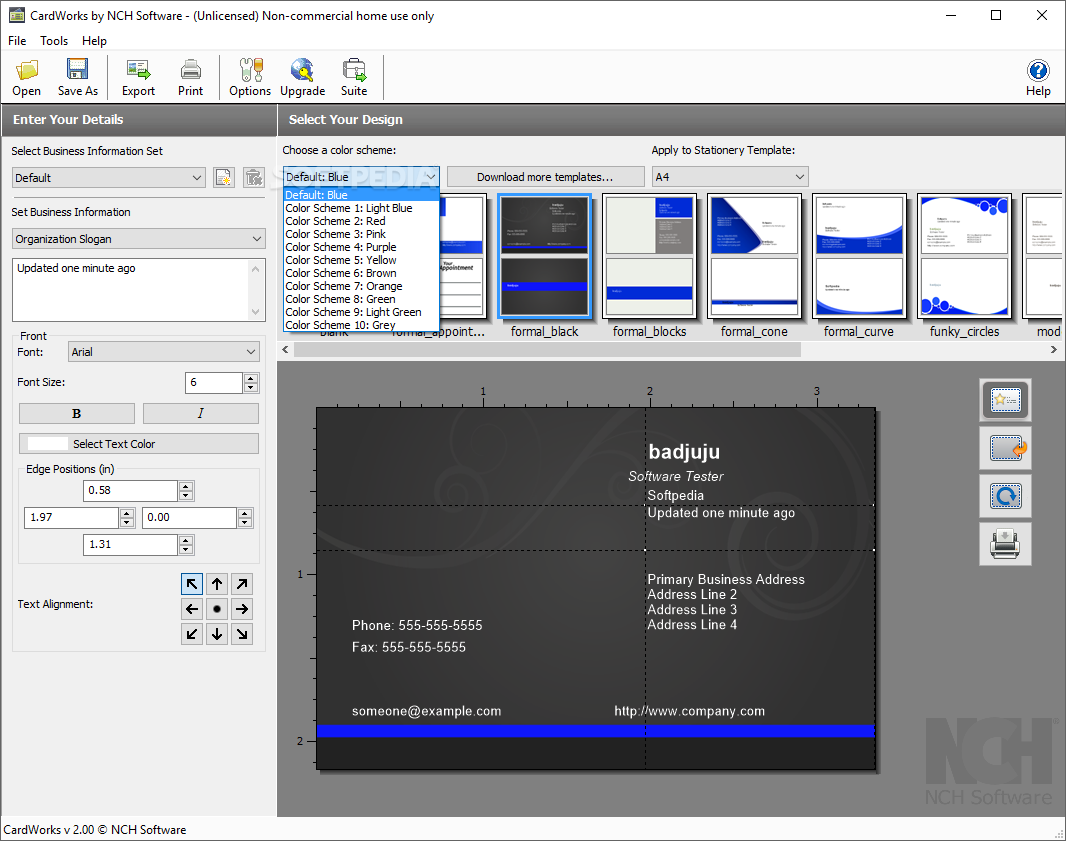Choose Color Scheme 1: Light Blue

[x=361, y=208]
